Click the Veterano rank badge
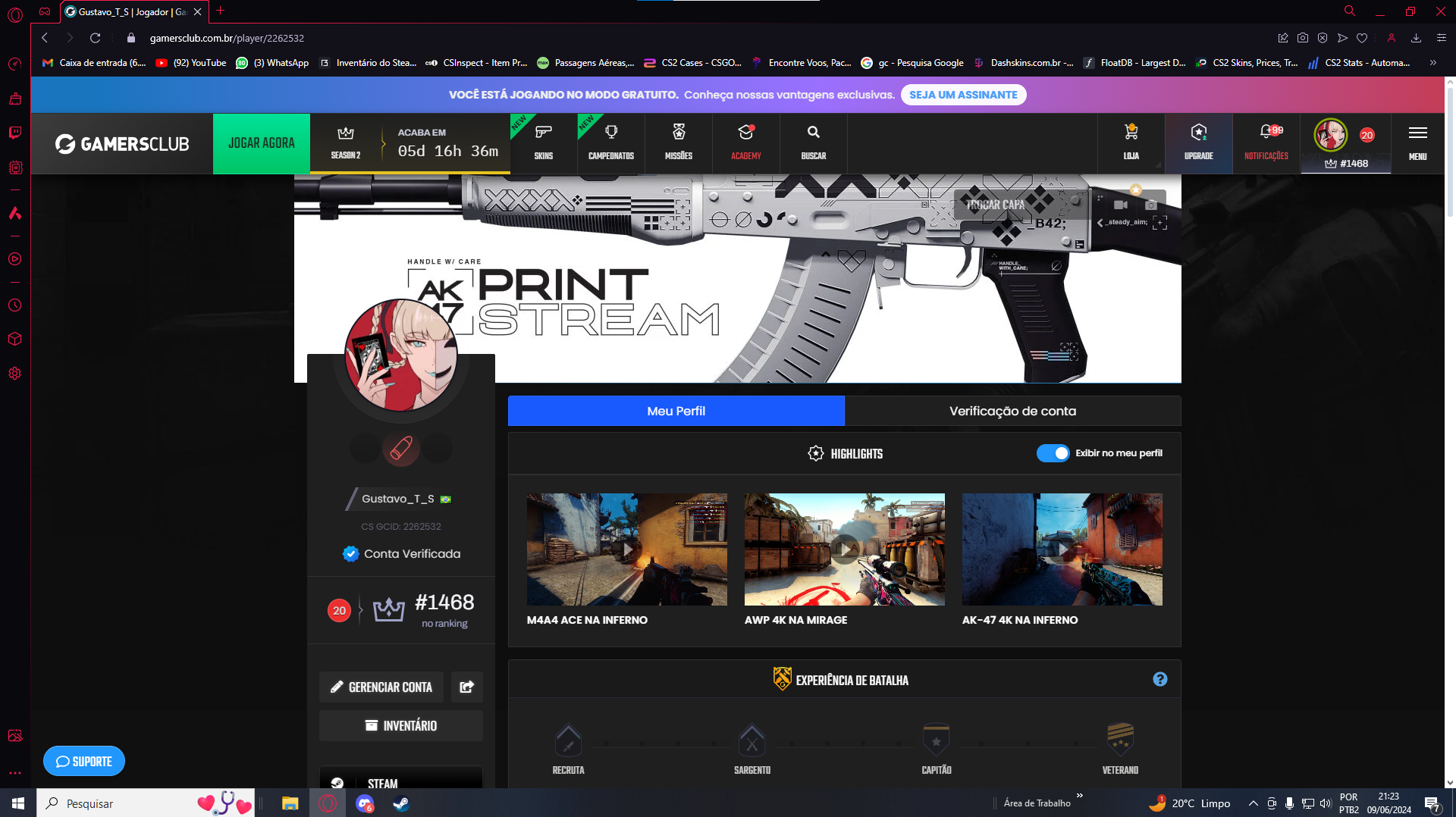This screenshot has height=817, width=1456. pos(1120,740)
